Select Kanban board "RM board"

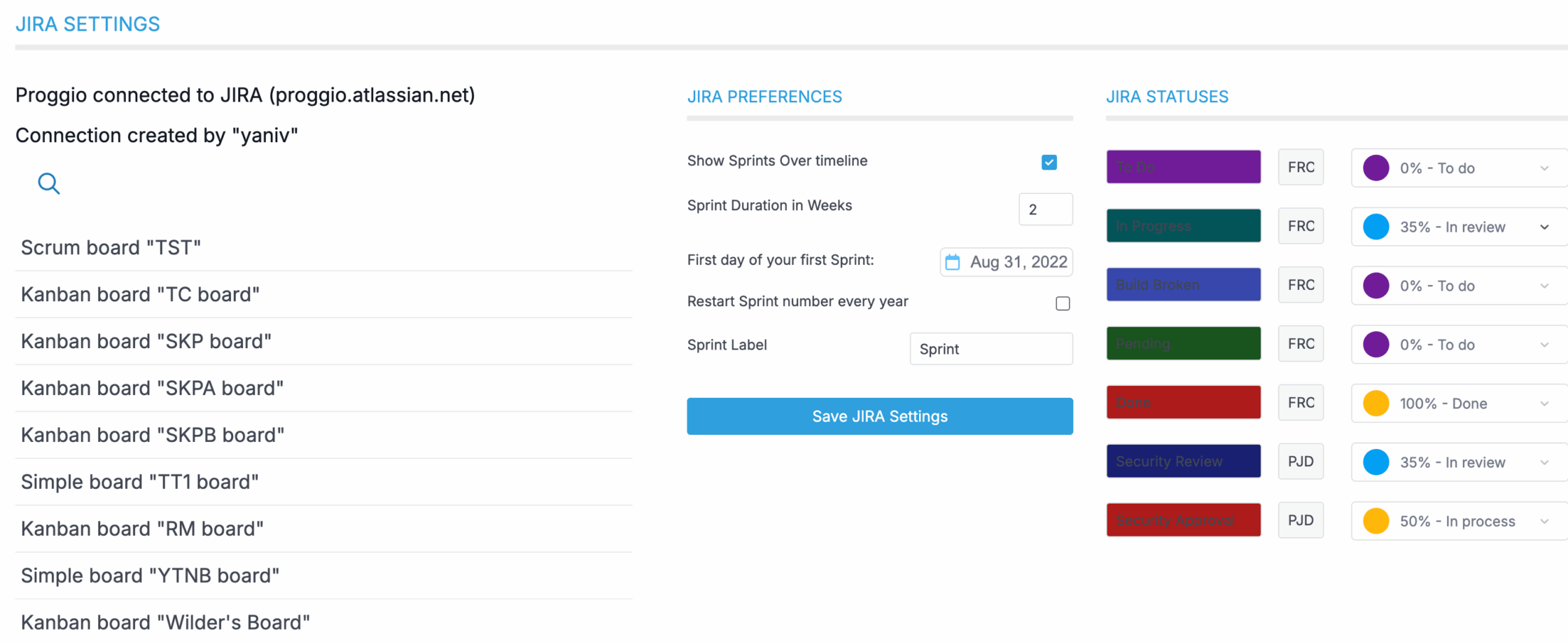point(323,529)
